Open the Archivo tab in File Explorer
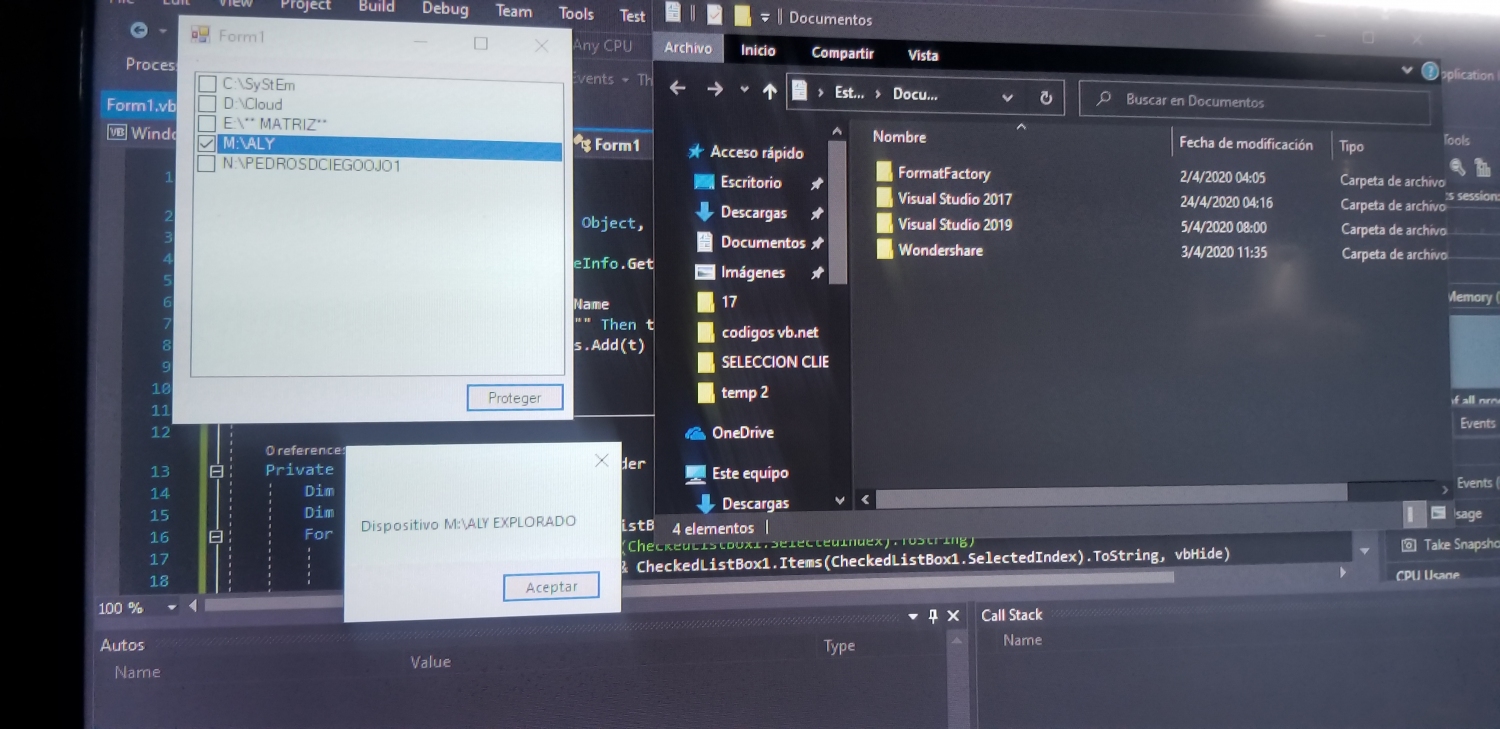1500x729 pixels. pyautogui.click(x=688, y=48)
